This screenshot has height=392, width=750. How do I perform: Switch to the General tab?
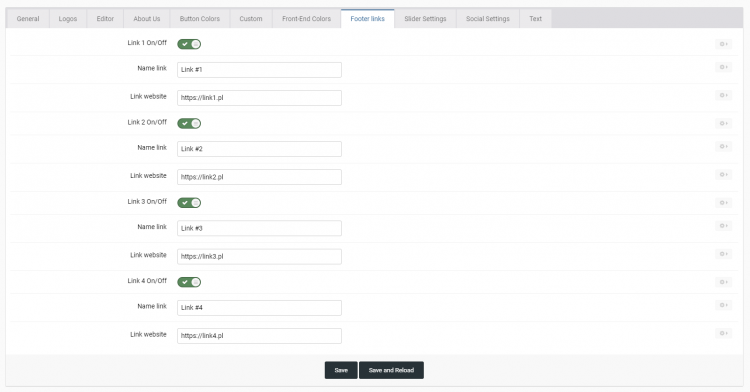tap(28, 19)
